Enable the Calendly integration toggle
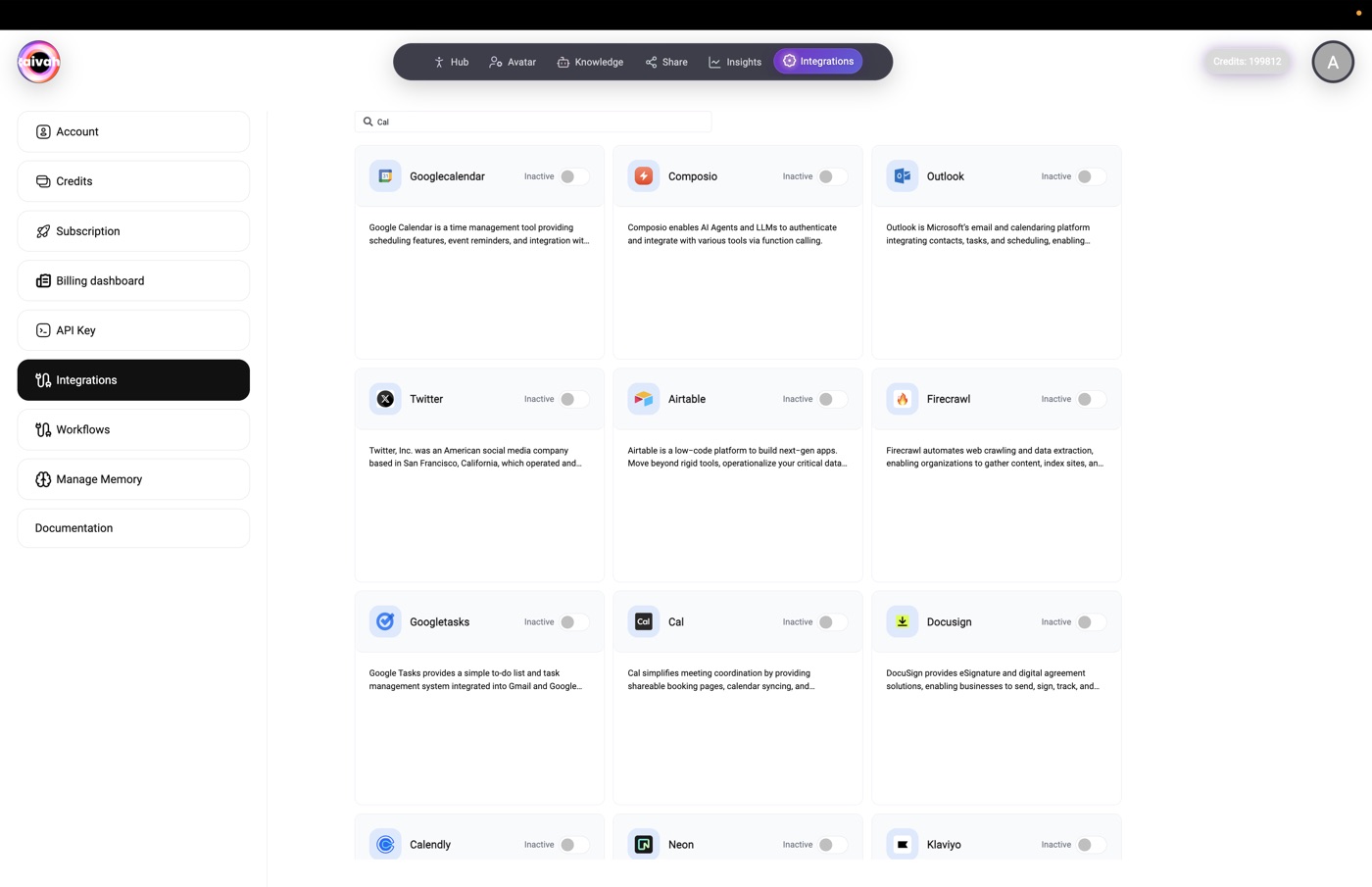 click(x=574, y=845)
